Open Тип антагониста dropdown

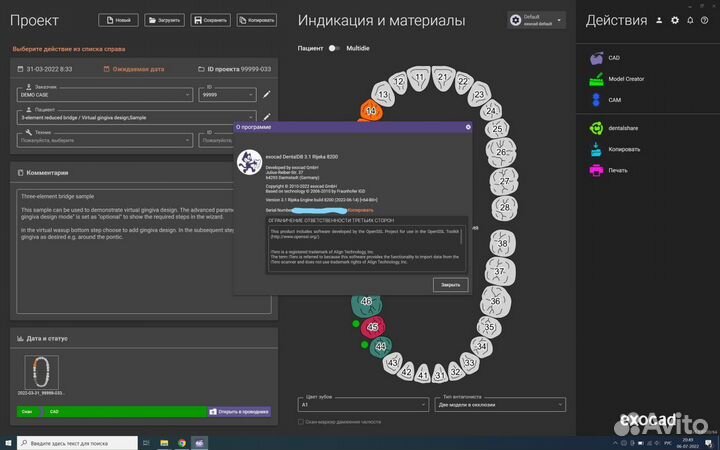(x=500, y=405)
